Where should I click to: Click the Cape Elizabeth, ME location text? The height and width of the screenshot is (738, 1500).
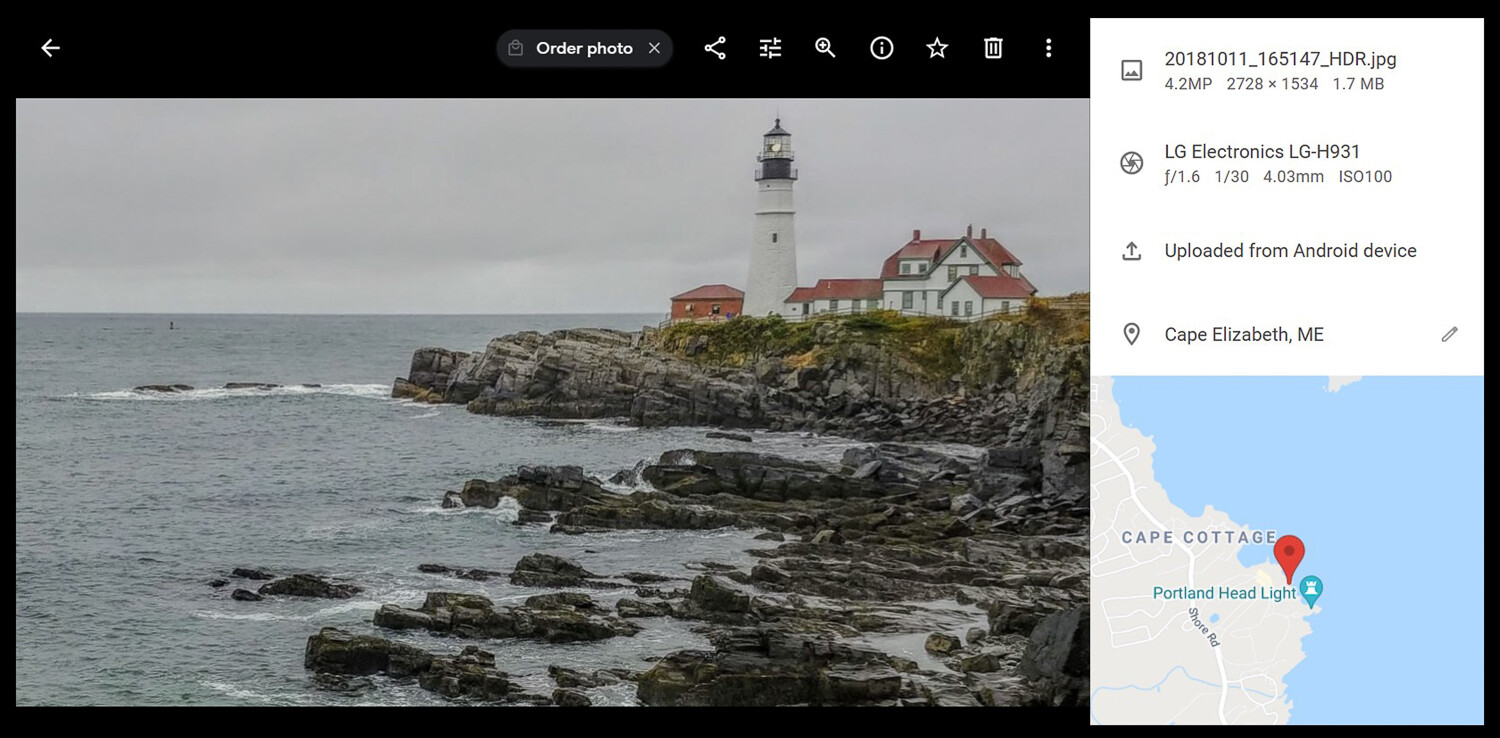pyautogui.click(x=1243, y=334)
